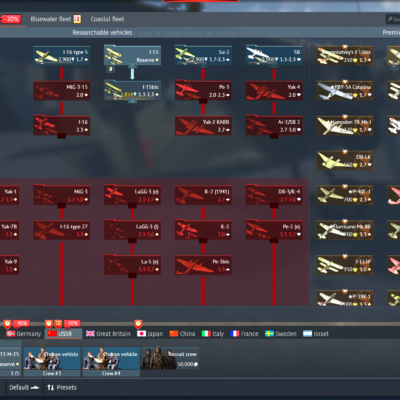This screenshot has width=400, height=400.
Task: Select the I-15 Reserve biplane card
Action: tap(132, 56)
